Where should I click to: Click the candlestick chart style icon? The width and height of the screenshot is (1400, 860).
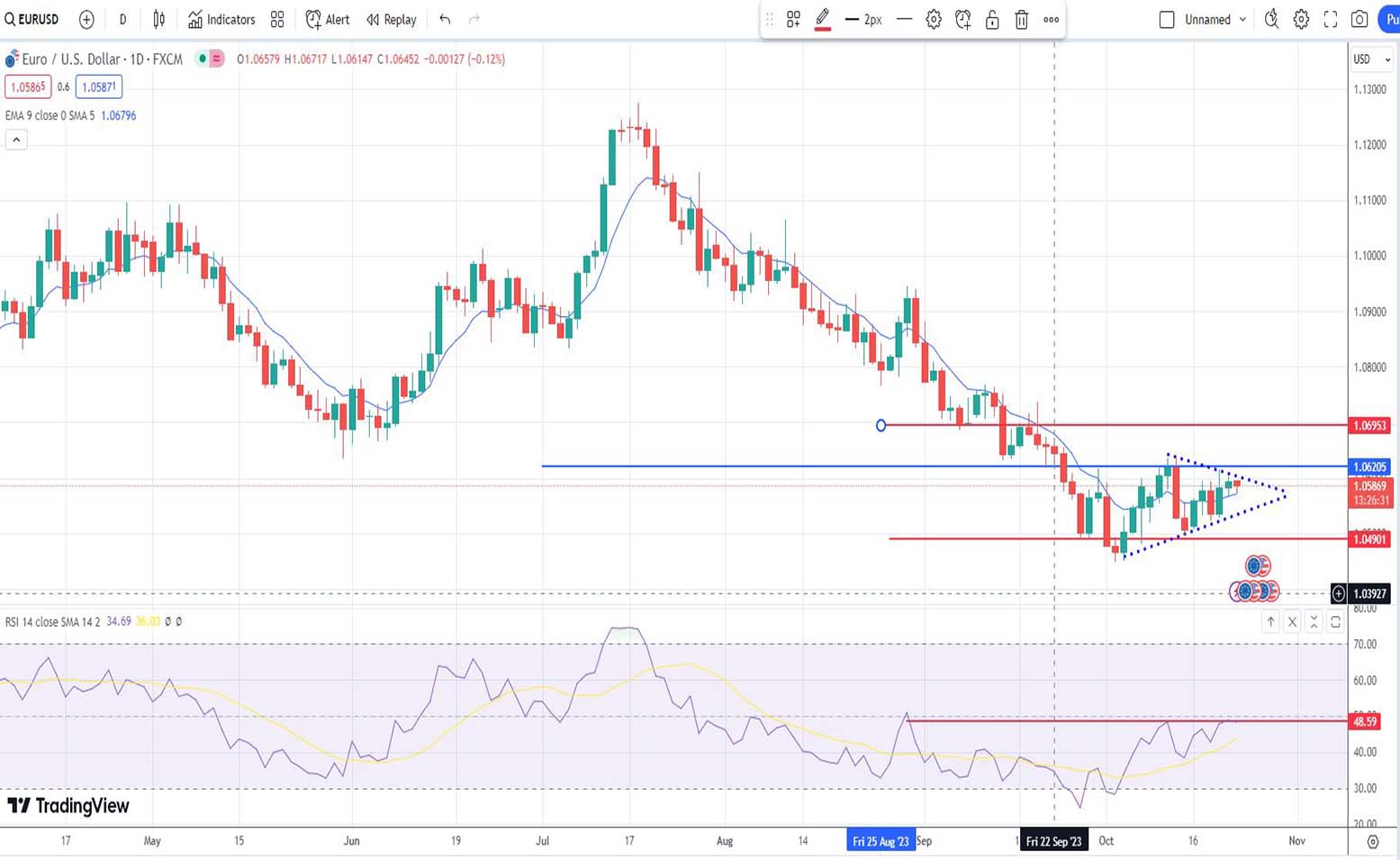tap(159, 19)
